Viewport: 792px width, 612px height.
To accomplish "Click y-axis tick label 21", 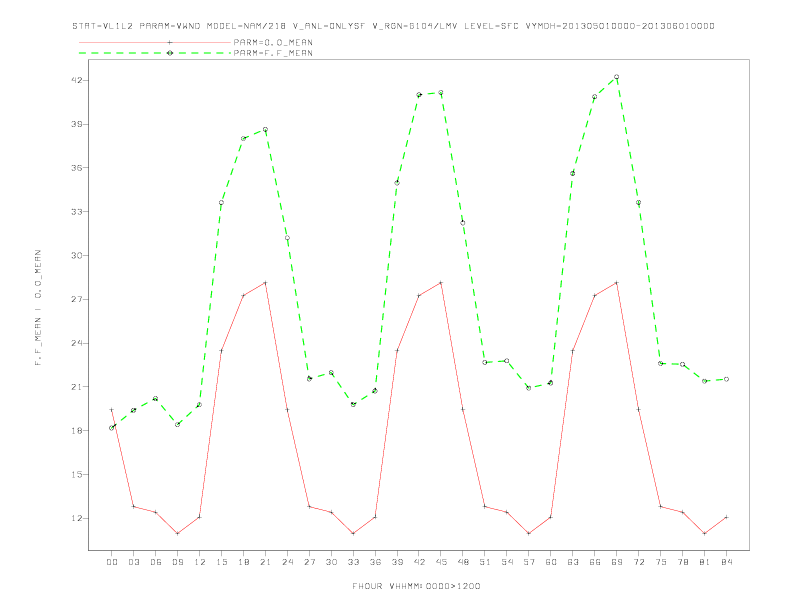I will [76, 387].
